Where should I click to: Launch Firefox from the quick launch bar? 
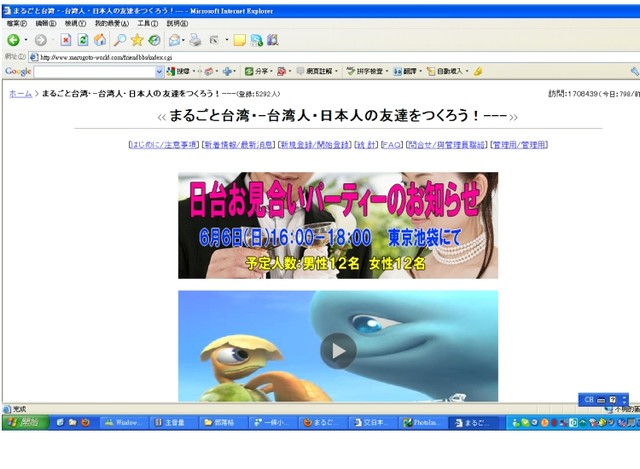tap(85, 422)
